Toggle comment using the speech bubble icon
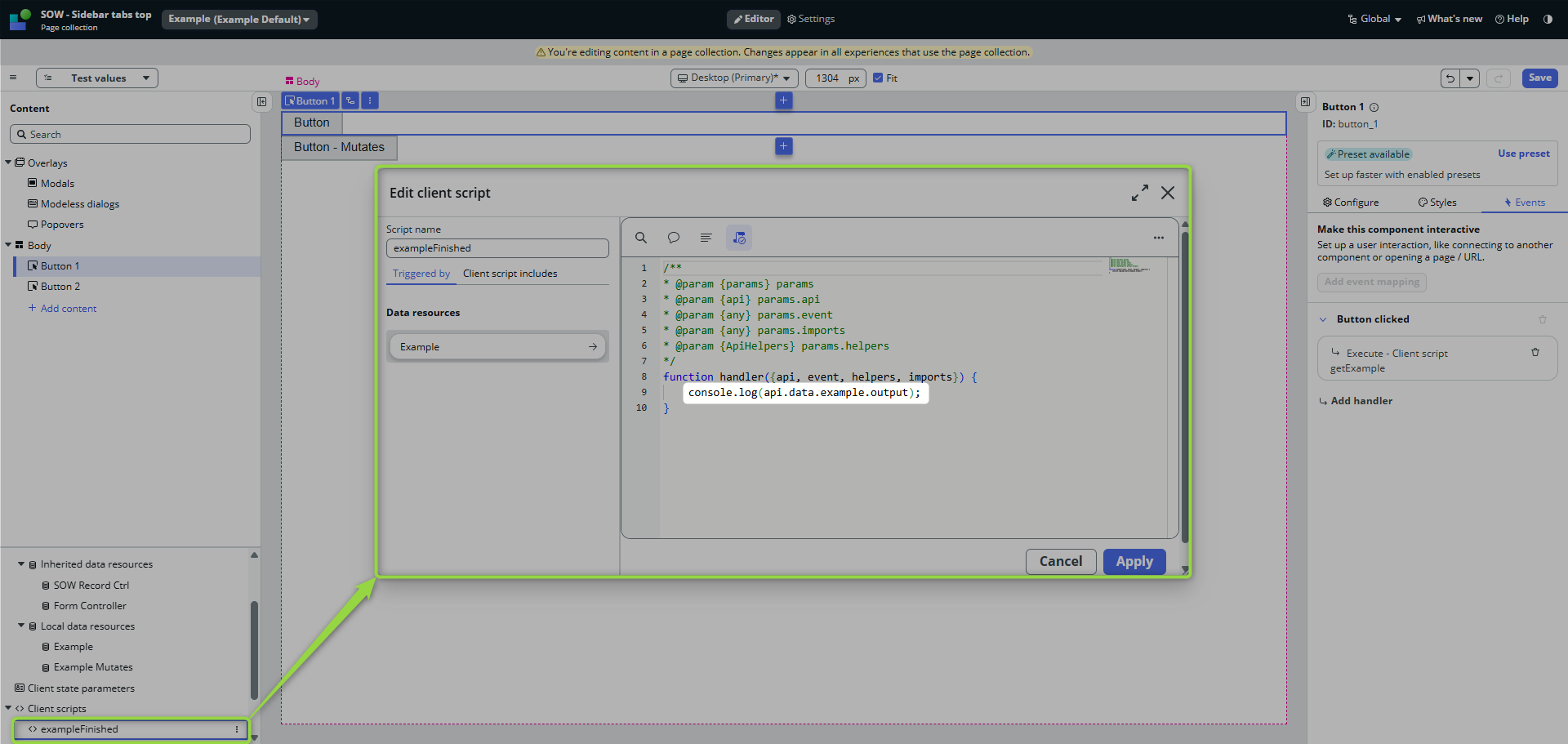 coord(674,238)
